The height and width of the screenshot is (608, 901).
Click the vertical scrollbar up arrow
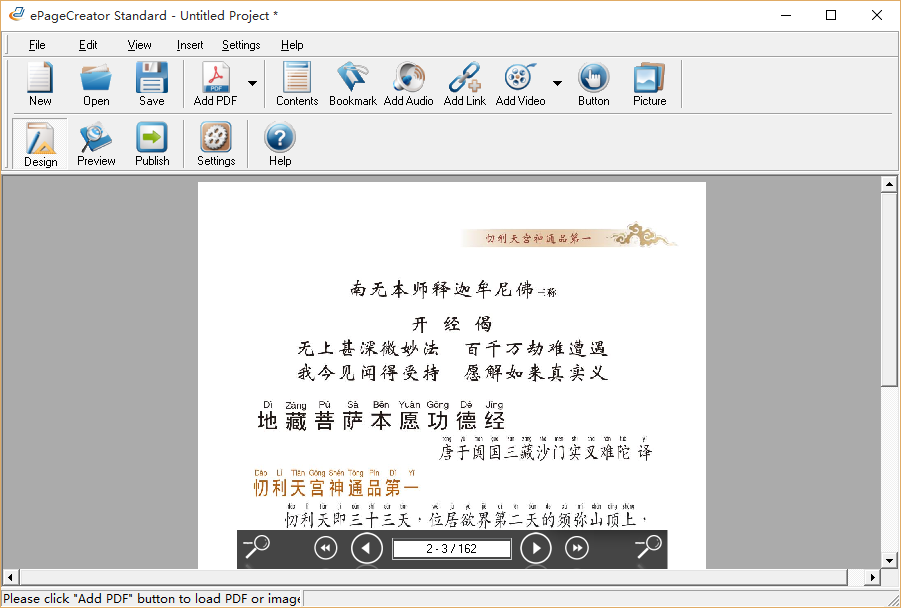point(889,184)
